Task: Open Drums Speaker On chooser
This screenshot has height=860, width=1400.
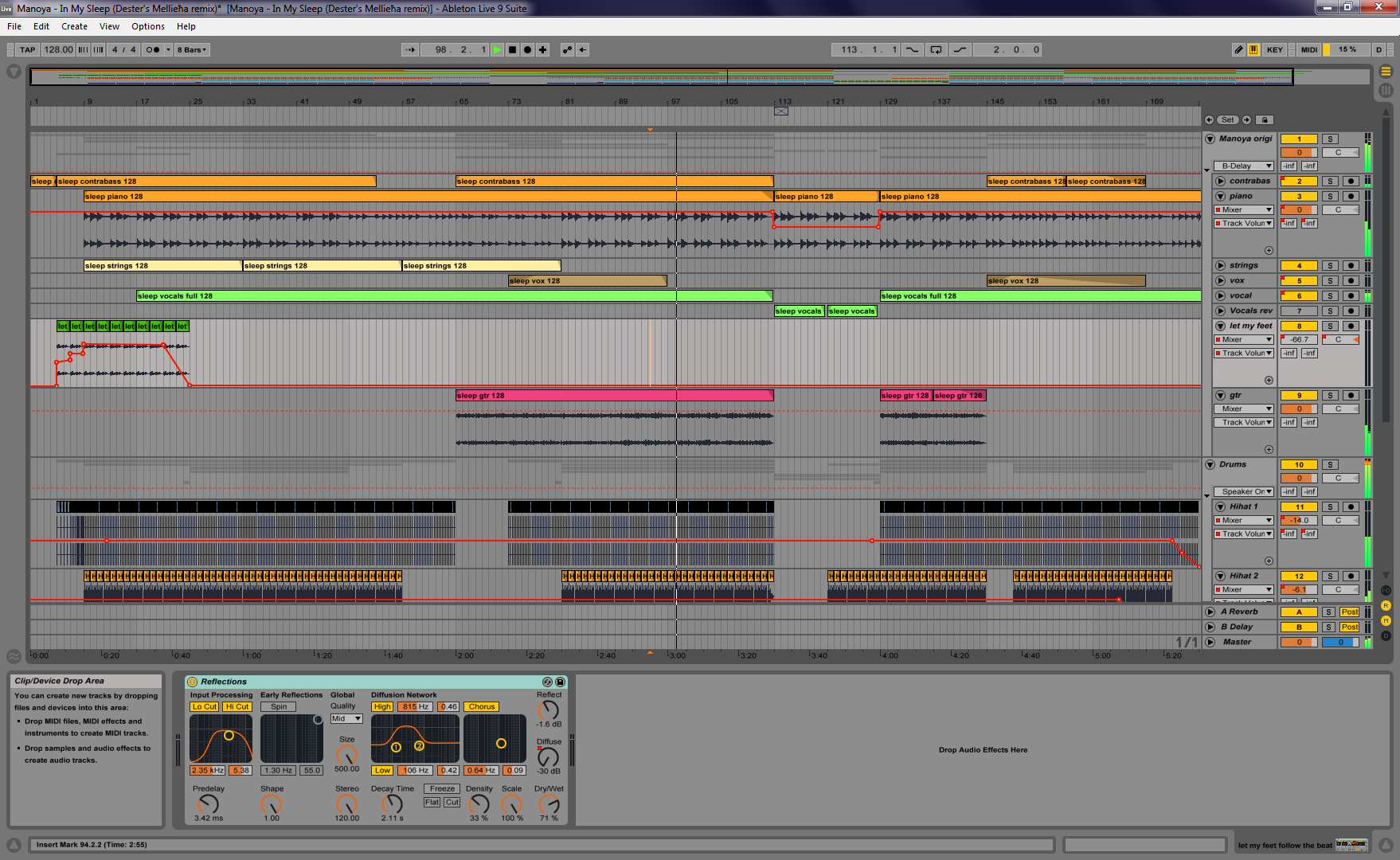Action: [x=1243, y=492]
